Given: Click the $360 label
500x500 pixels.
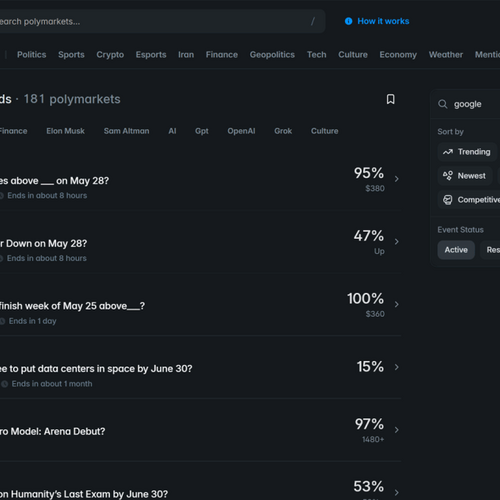Looking at the screenshot, I should coord(375,314).
